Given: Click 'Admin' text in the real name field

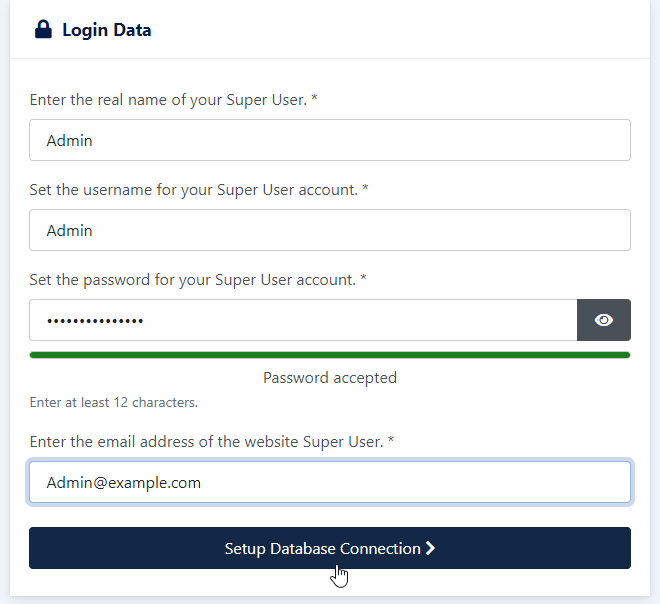Looking at the screenshot, I should tap(69, 141).
